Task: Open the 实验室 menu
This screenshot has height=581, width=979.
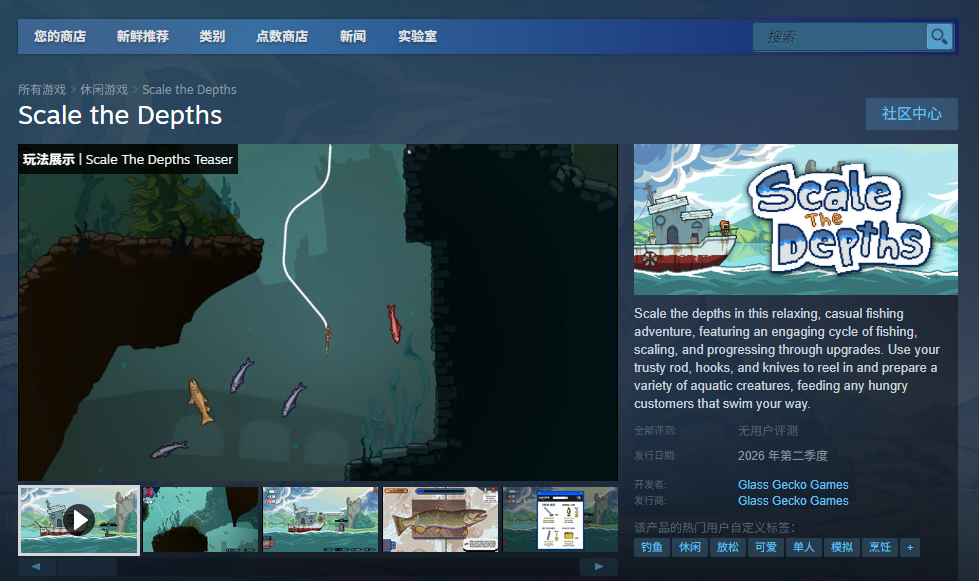Action: (x=418, y=37)
